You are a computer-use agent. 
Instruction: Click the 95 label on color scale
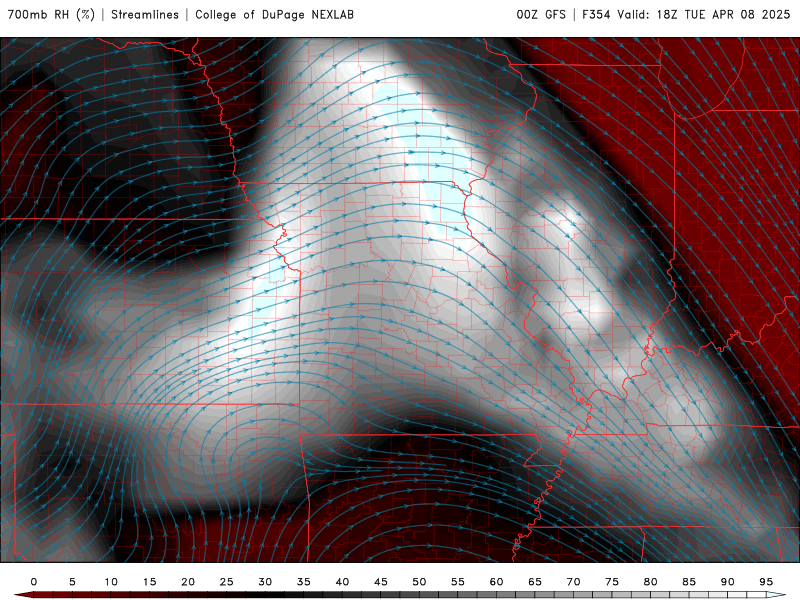766,582
